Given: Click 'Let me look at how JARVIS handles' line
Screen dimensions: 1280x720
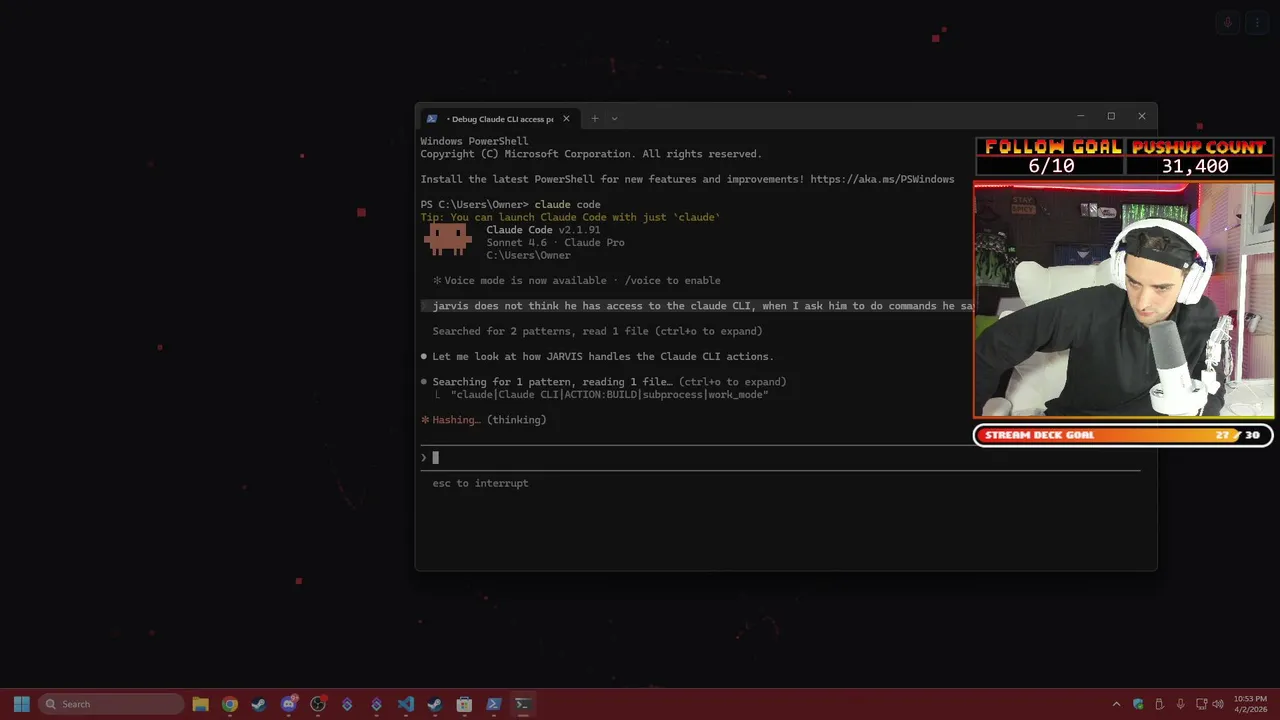Looking at the screenshot, I should [x=602, y=357].
